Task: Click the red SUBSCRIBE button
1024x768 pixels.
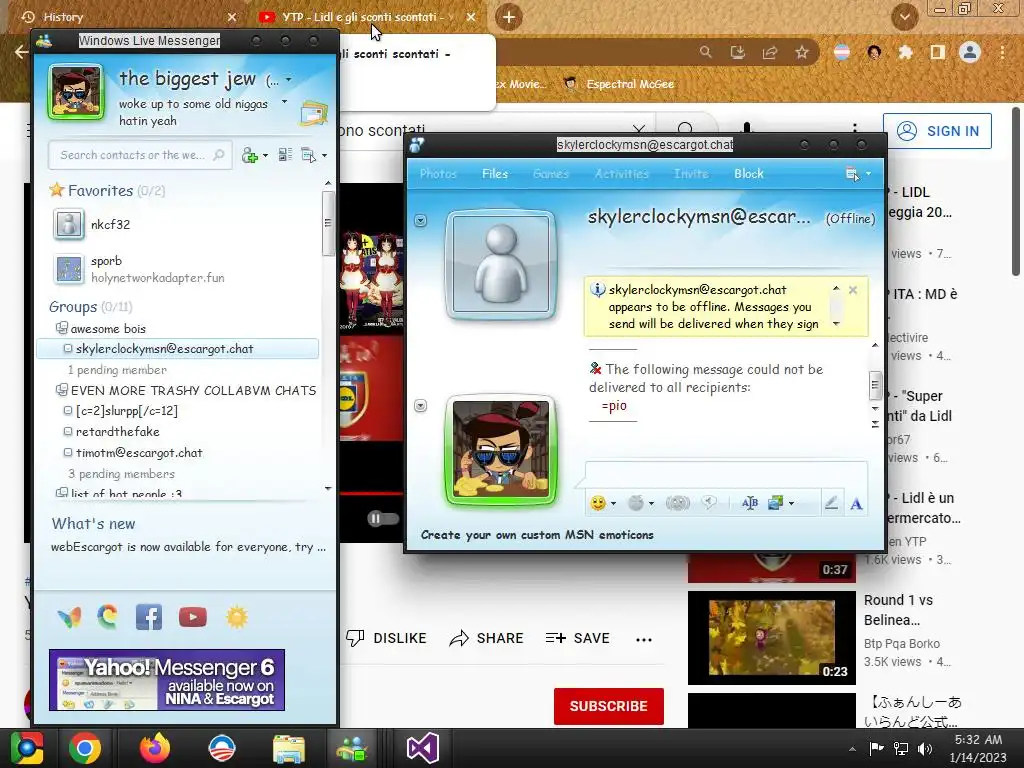Action: 609,706
